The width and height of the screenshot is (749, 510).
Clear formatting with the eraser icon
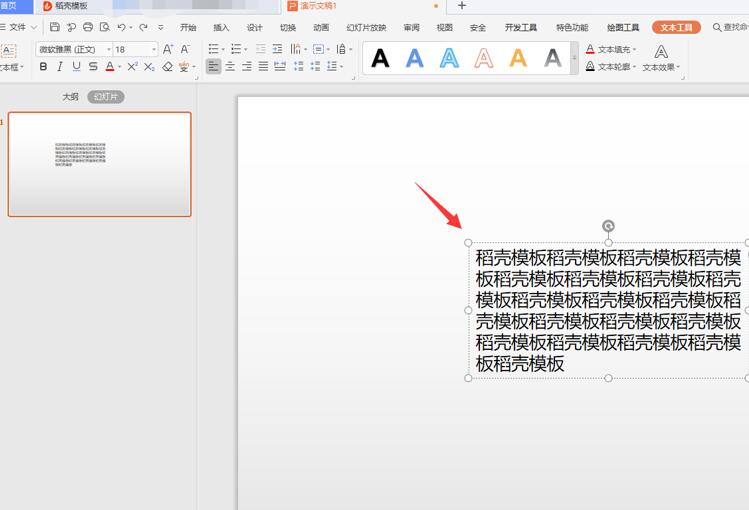point(167,66)
